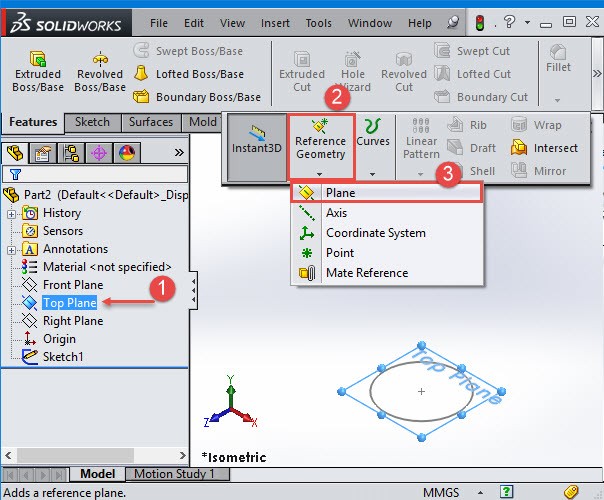Expand the History tree node

[x=12, y=214]
